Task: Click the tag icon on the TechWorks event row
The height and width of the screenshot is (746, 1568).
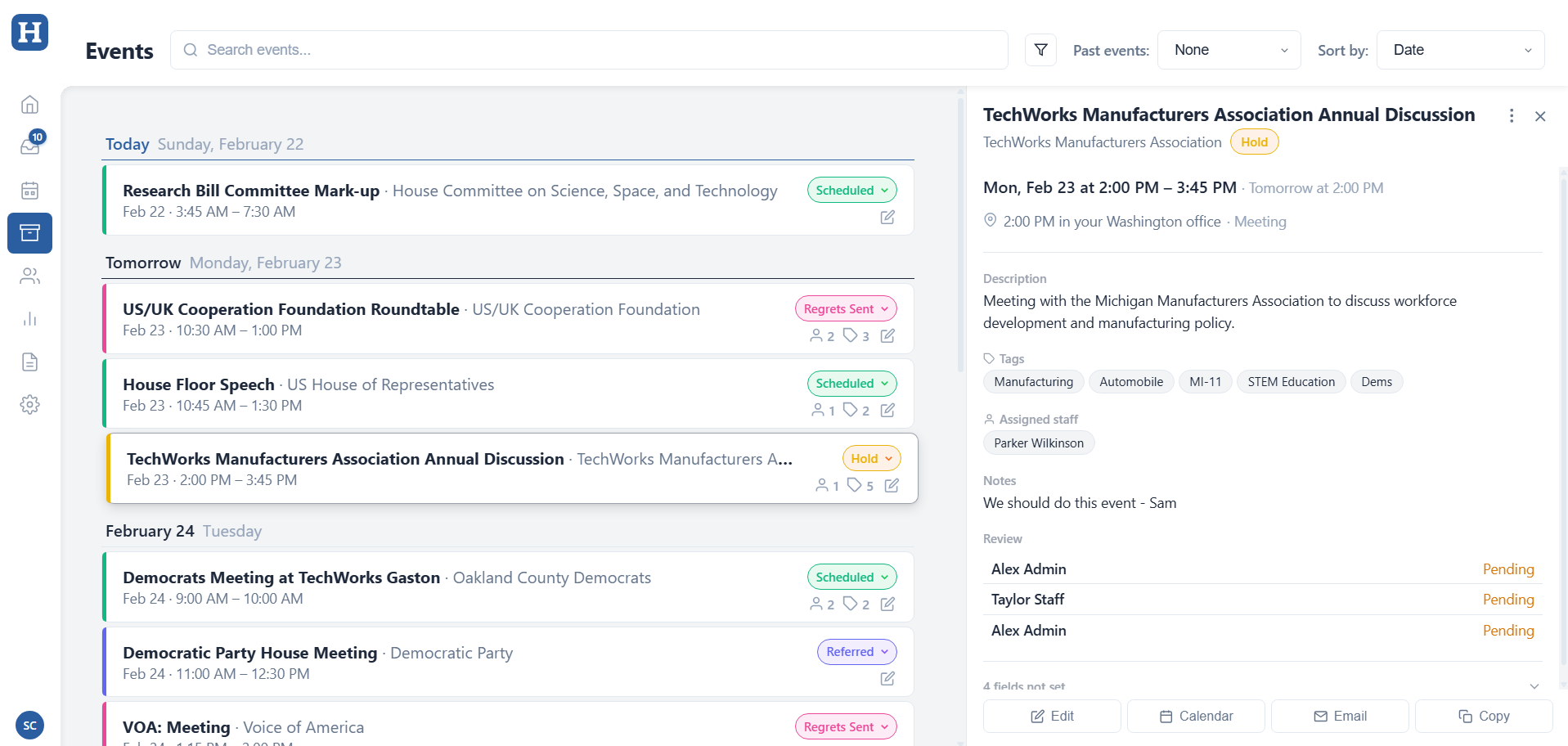Action: click(x=853, y=485)
